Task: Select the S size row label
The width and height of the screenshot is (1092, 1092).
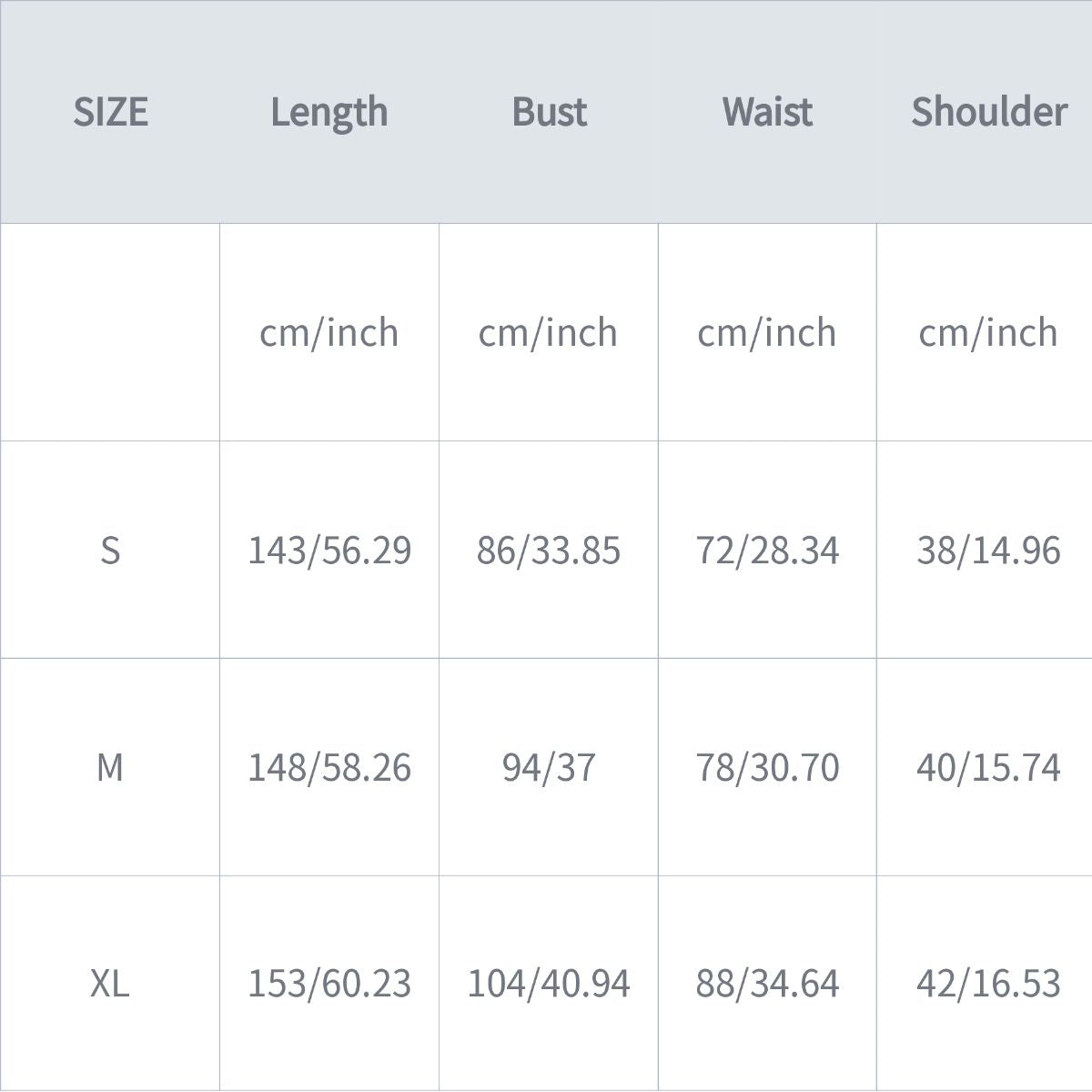Action: coord(110,551)
